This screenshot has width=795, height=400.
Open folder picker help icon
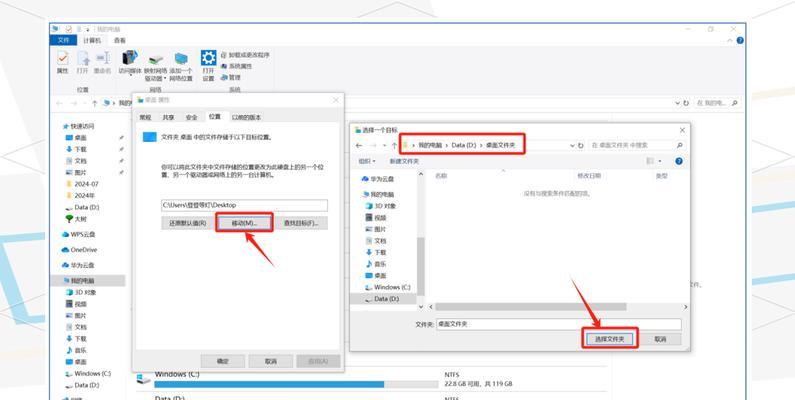(679, 161)
